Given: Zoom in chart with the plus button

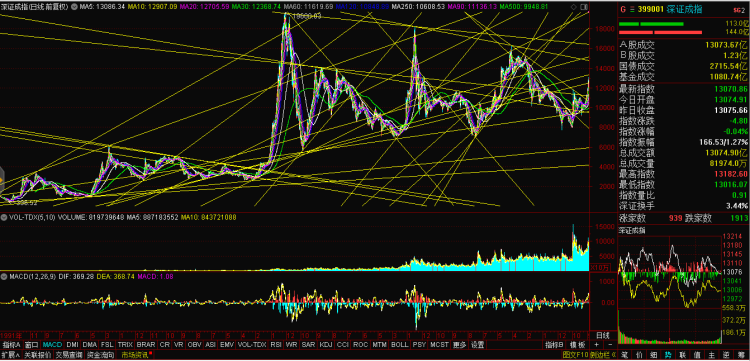Looking at the screenshot, I should (596, 345).
